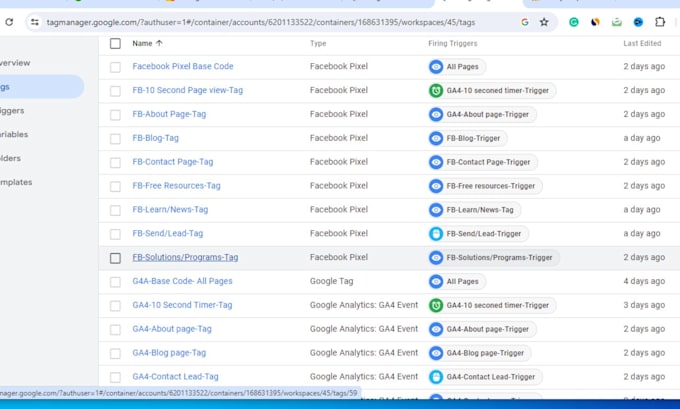Open the FB-Solutions/Programs-Tag link
Image resolution: width=680 pixels, height=409 pixels.
pyautogui.click(x=185, y=257)
